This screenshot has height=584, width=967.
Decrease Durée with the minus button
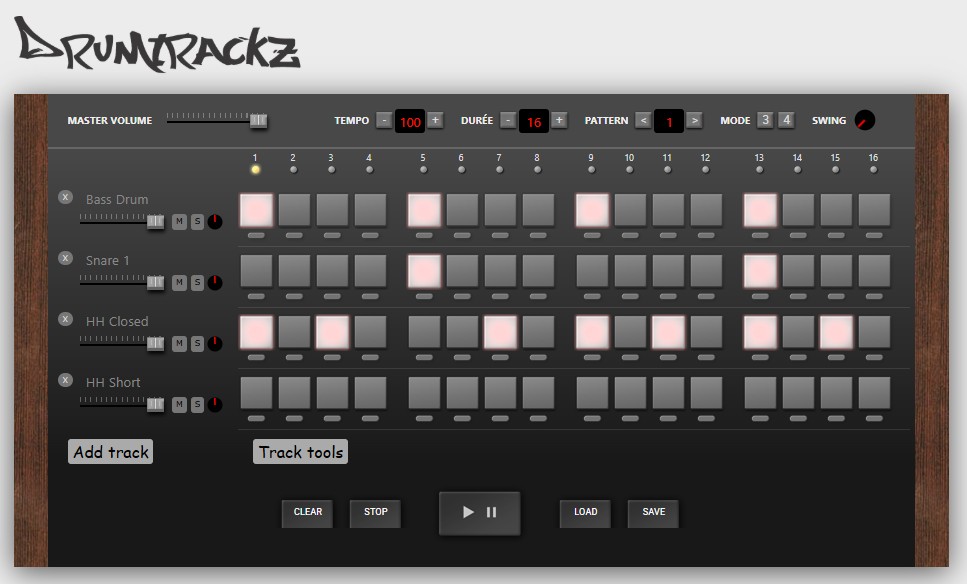(x=508, y=120)
